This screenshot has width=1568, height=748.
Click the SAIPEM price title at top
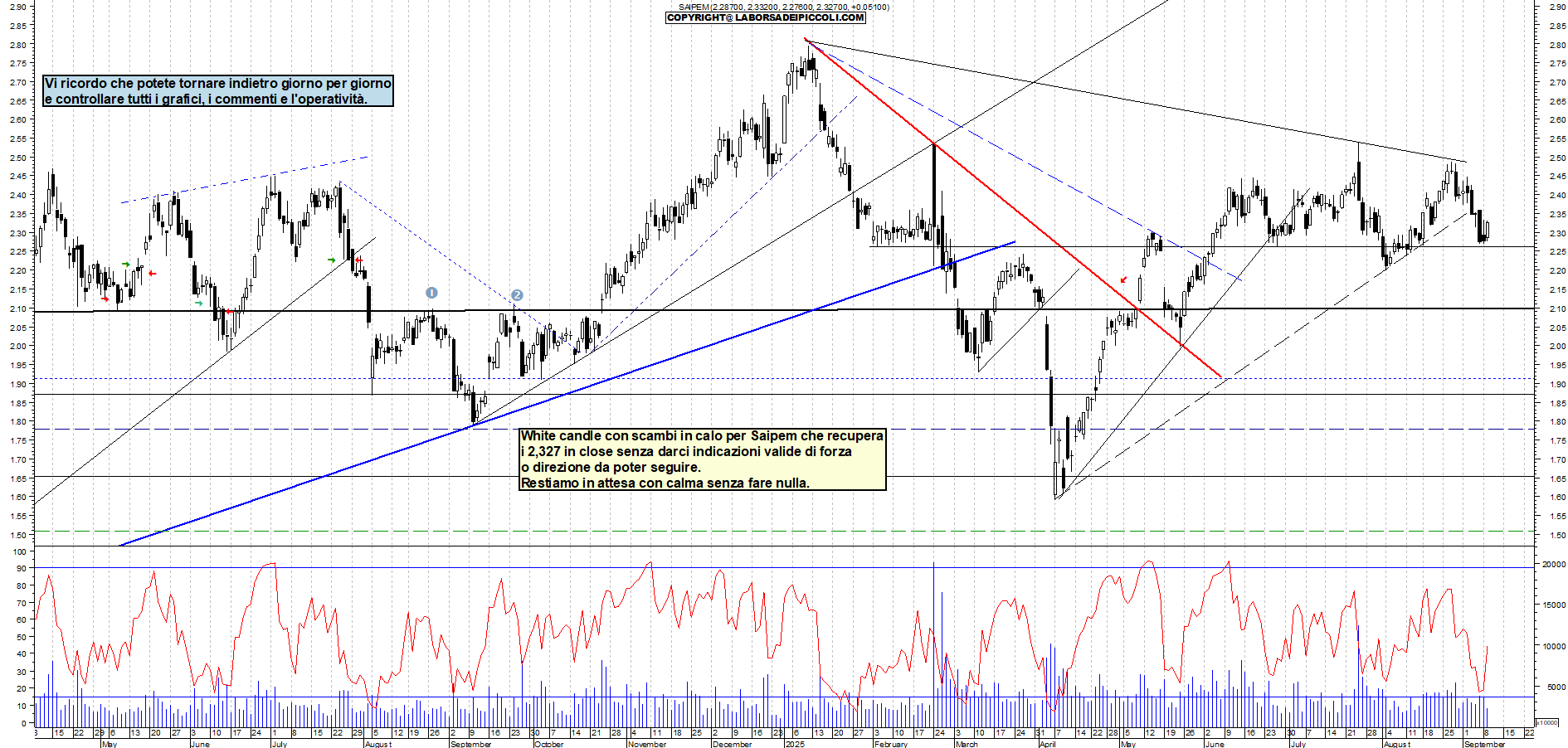783,7
